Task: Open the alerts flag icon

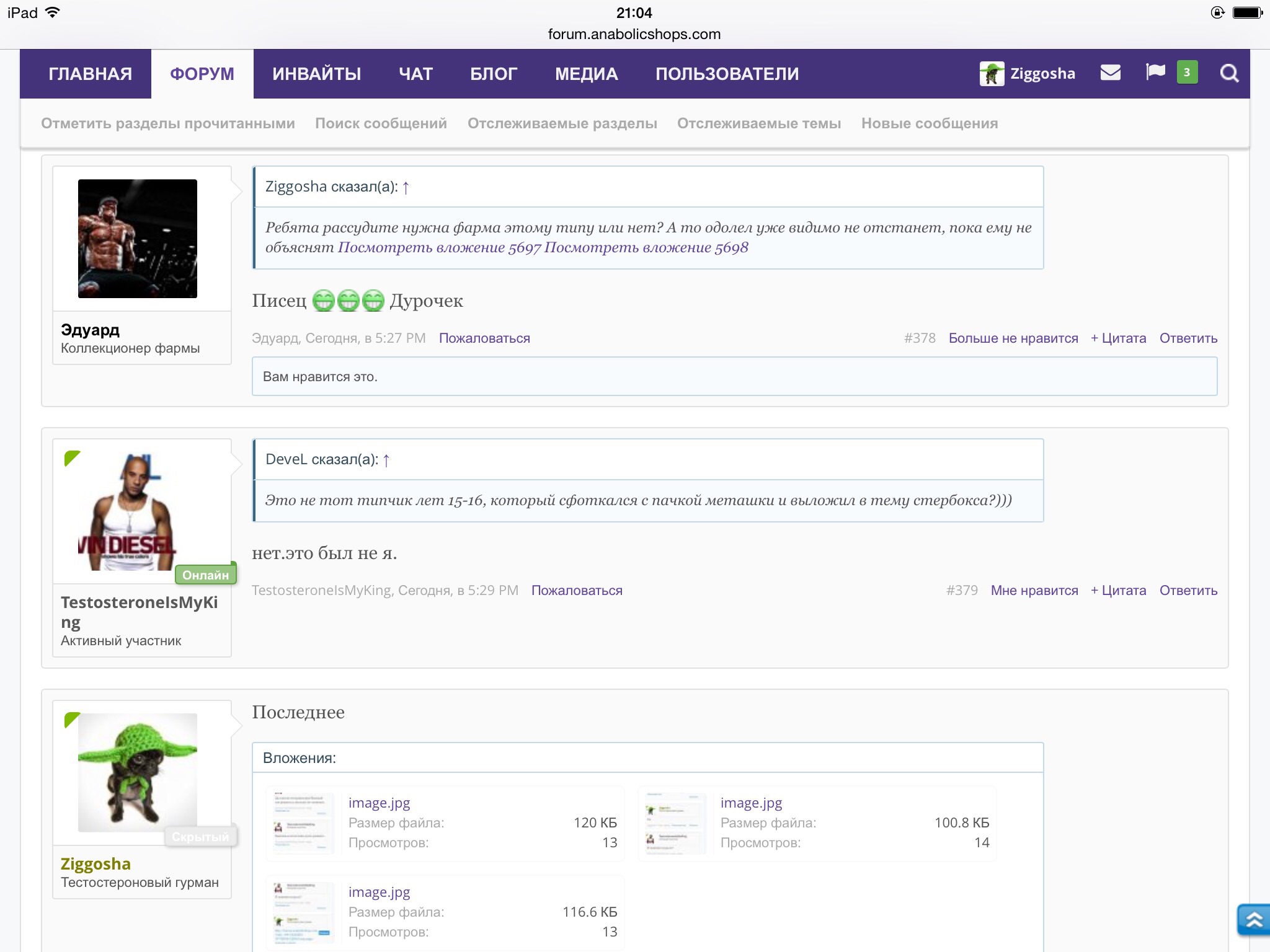Action: click(x=1155, y=73)
